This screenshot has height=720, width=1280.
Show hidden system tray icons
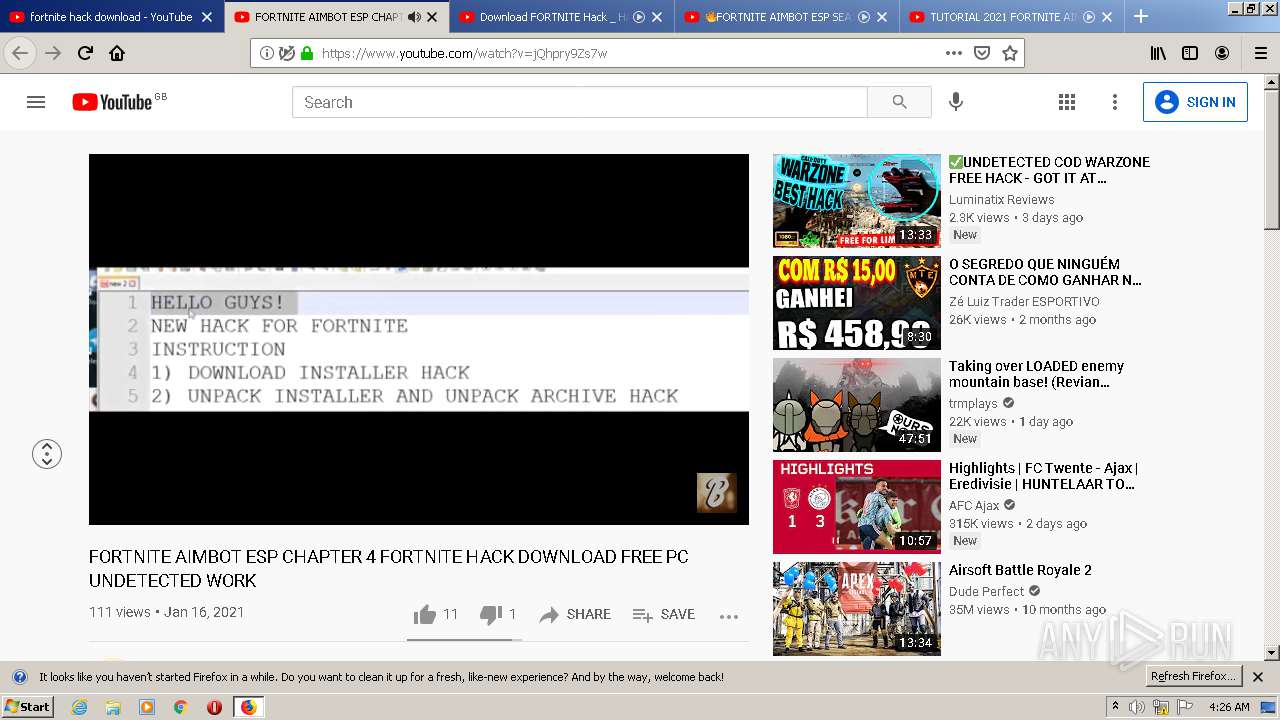click(x=1115, y=707)
